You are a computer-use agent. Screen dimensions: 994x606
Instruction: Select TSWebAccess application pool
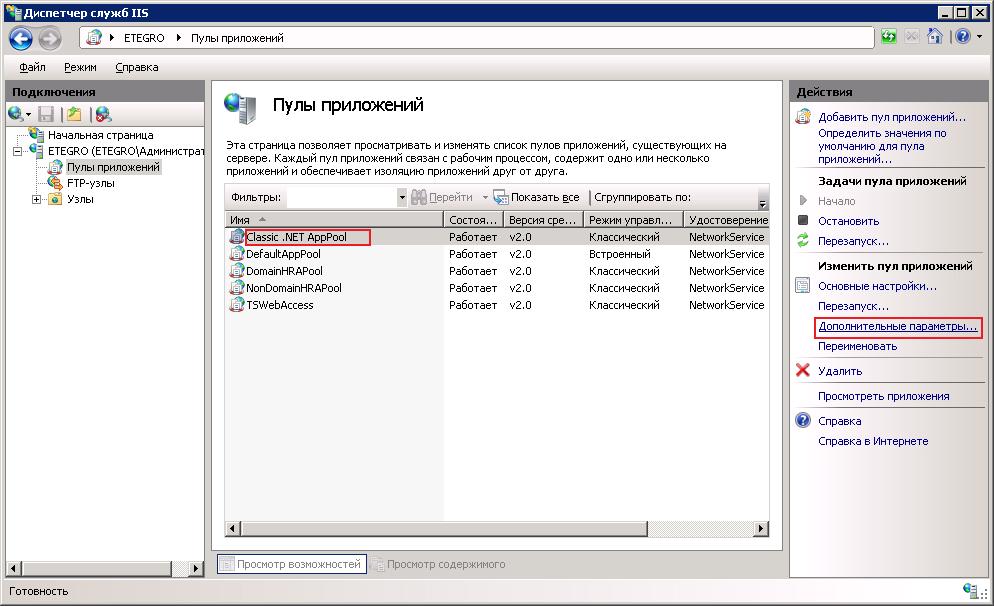280,306
